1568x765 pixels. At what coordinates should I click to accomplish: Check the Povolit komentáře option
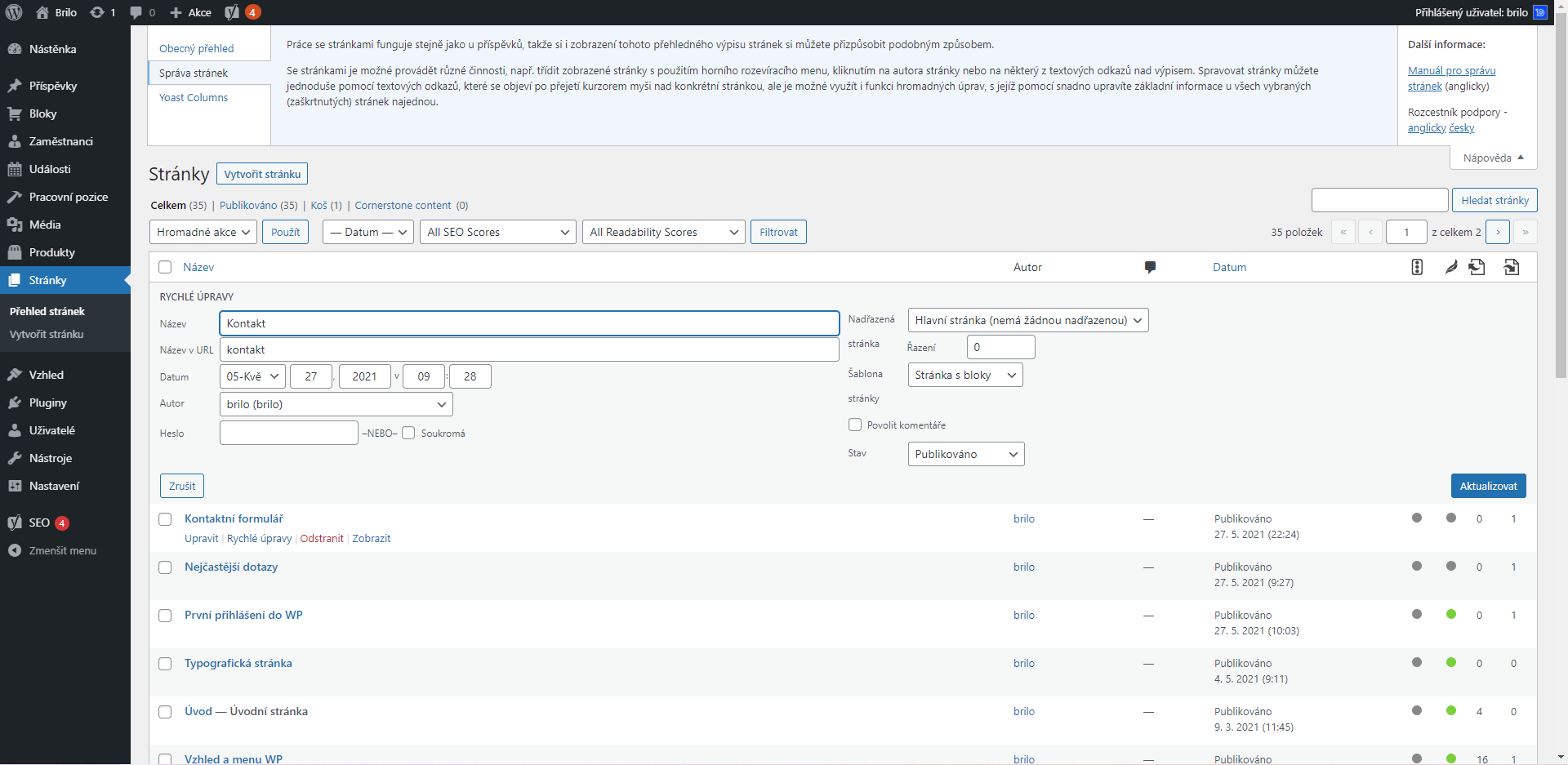click(x=855, y=425)
